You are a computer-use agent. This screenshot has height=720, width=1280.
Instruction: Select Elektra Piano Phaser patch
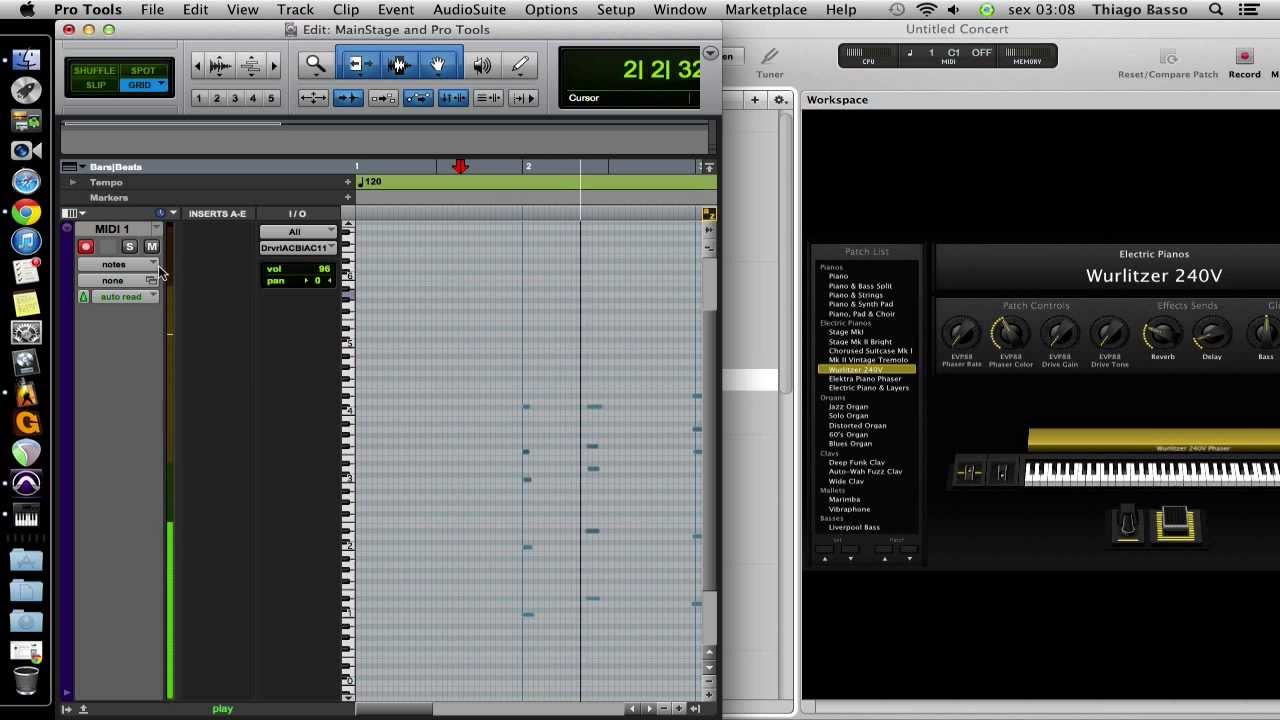coord(864,379)
